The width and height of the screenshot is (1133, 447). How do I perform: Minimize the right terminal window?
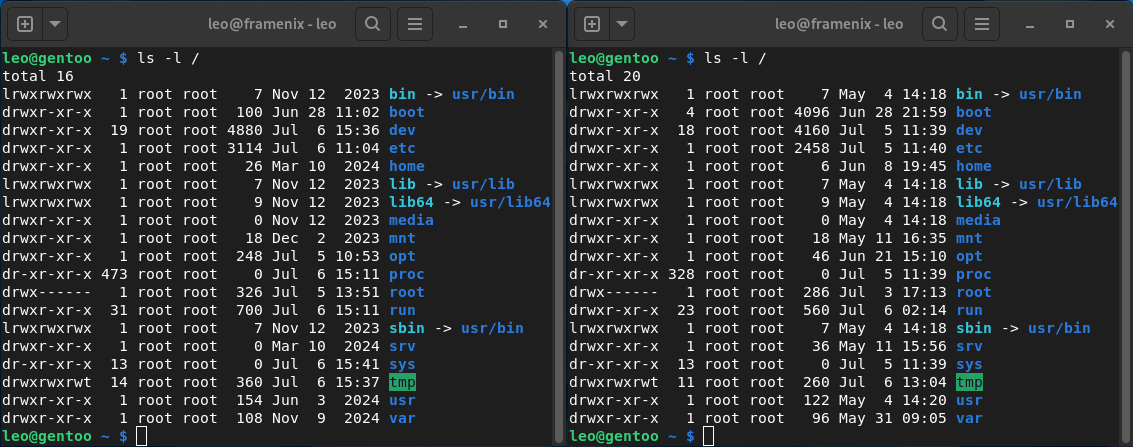click(1030, 25)
